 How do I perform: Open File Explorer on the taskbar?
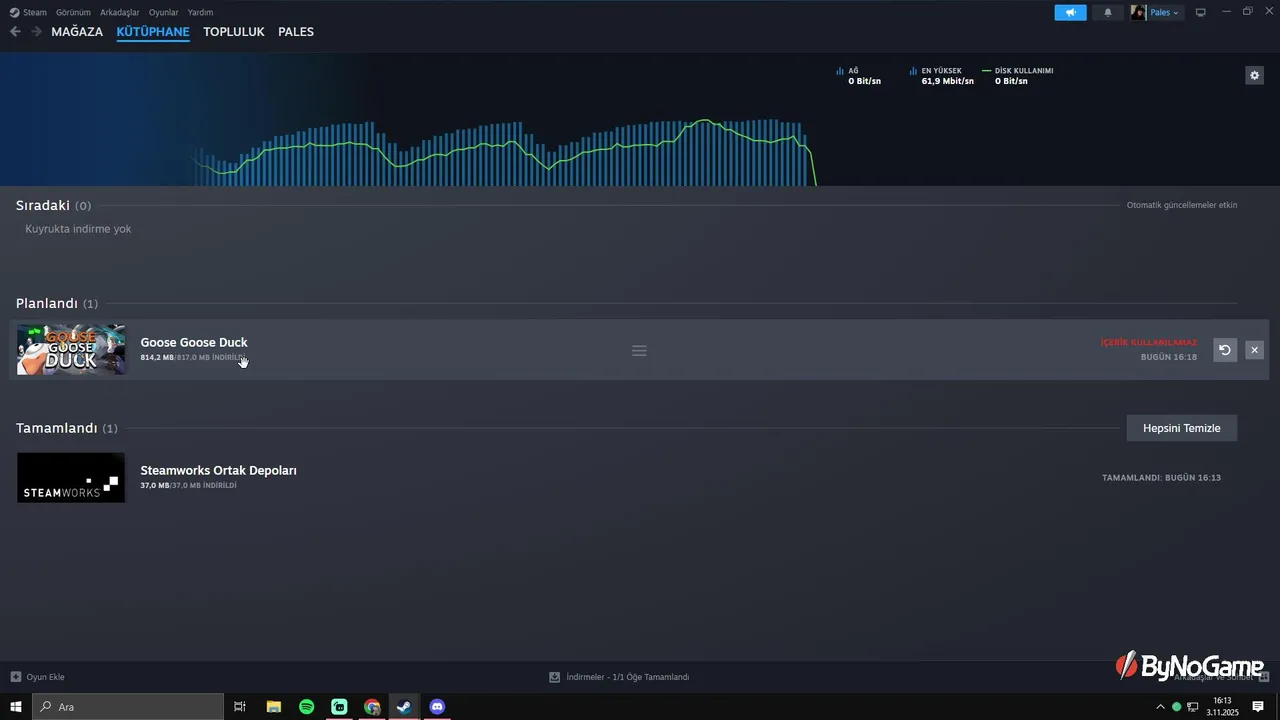click(273, 707)
